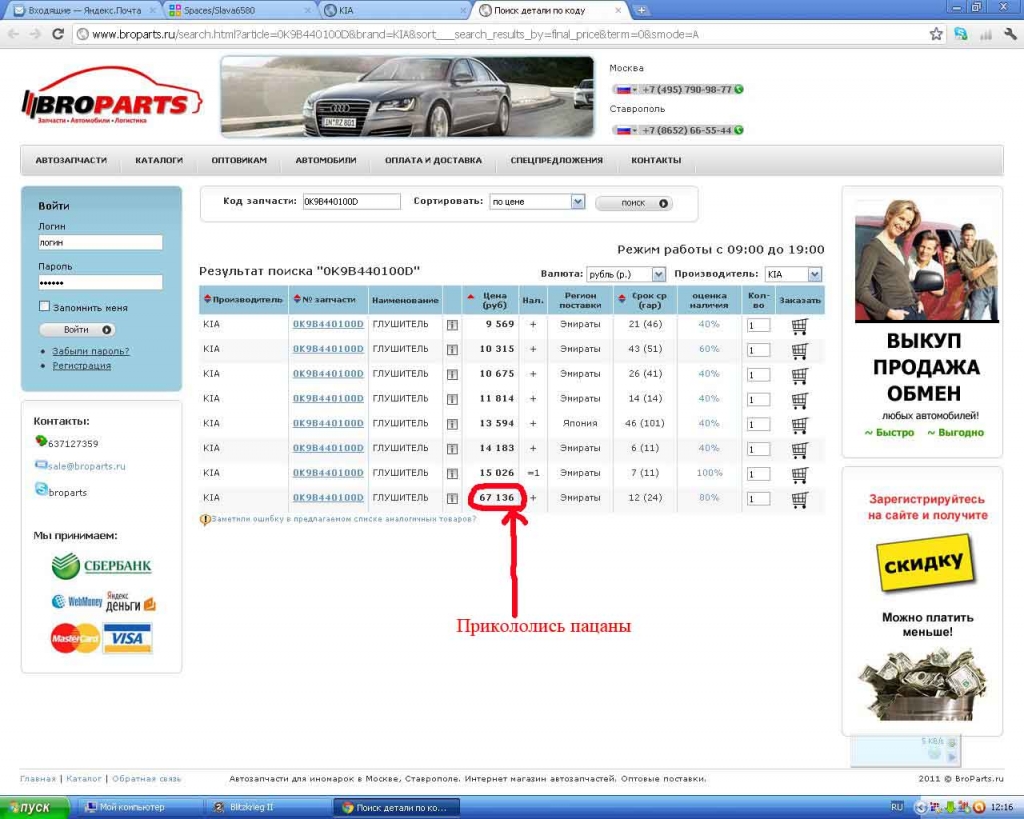
Task: Open the 'Каталоги' navigation menu item
Action: 159,160
